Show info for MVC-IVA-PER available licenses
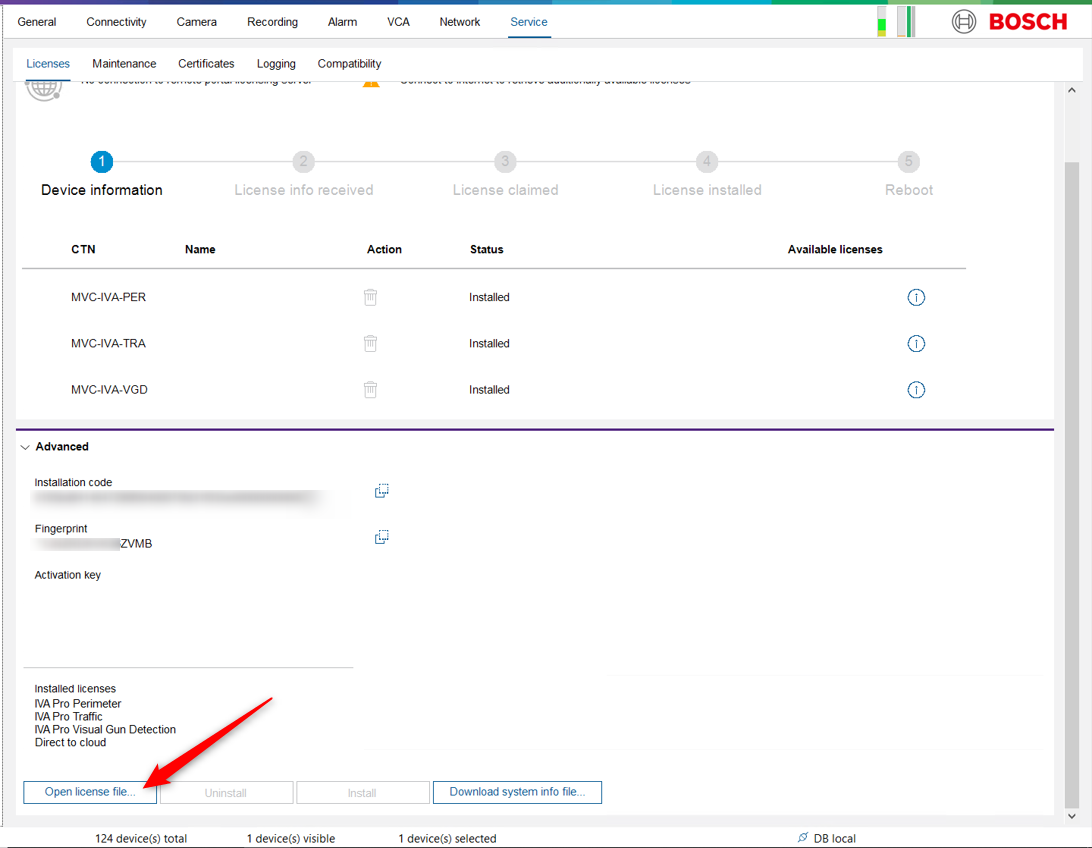 click(915, 297)
